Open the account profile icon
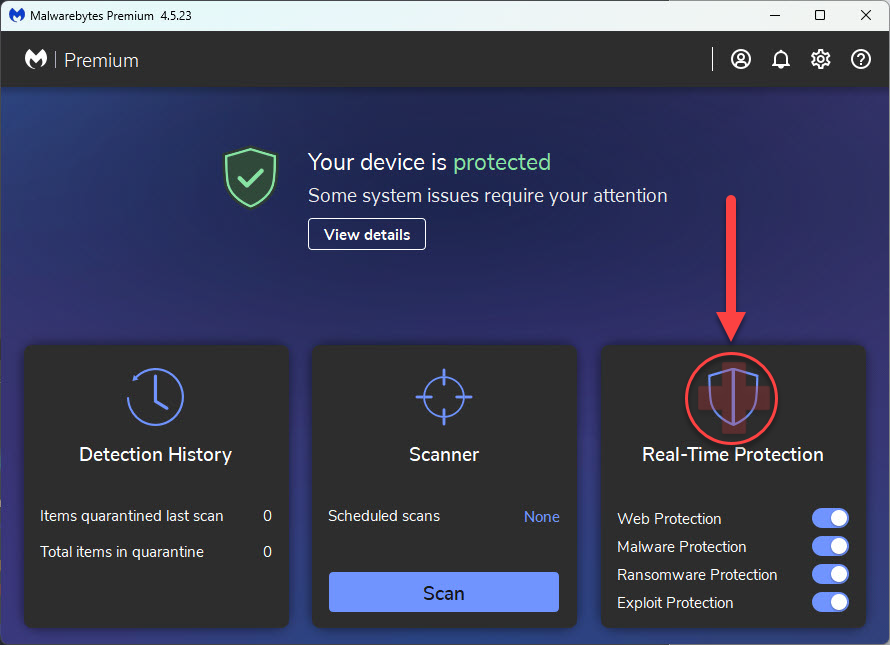This screenshot has height=645, width=890. (x=740, y=59)
